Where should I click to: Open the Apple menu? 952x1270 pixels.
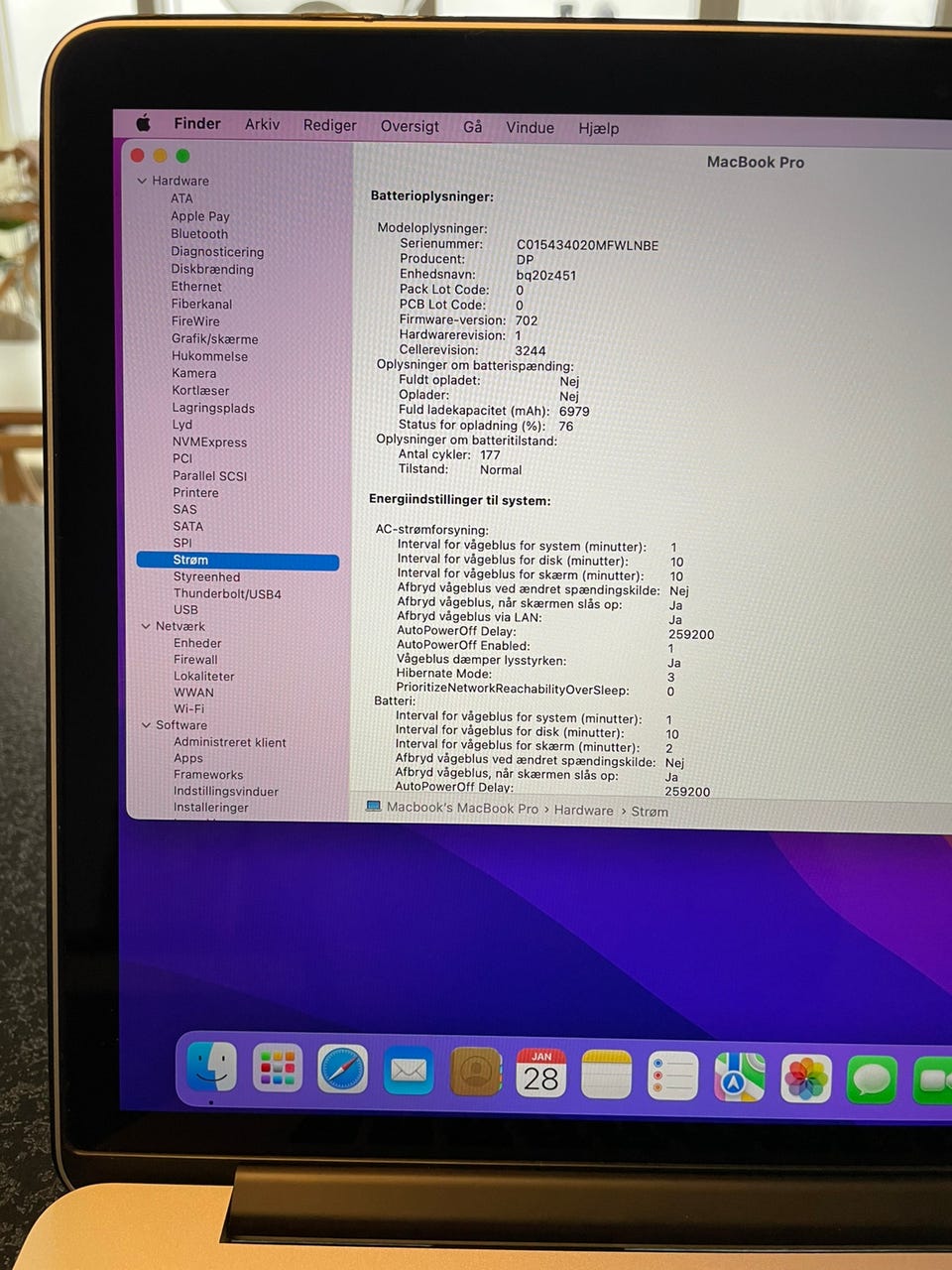point(144,123)
